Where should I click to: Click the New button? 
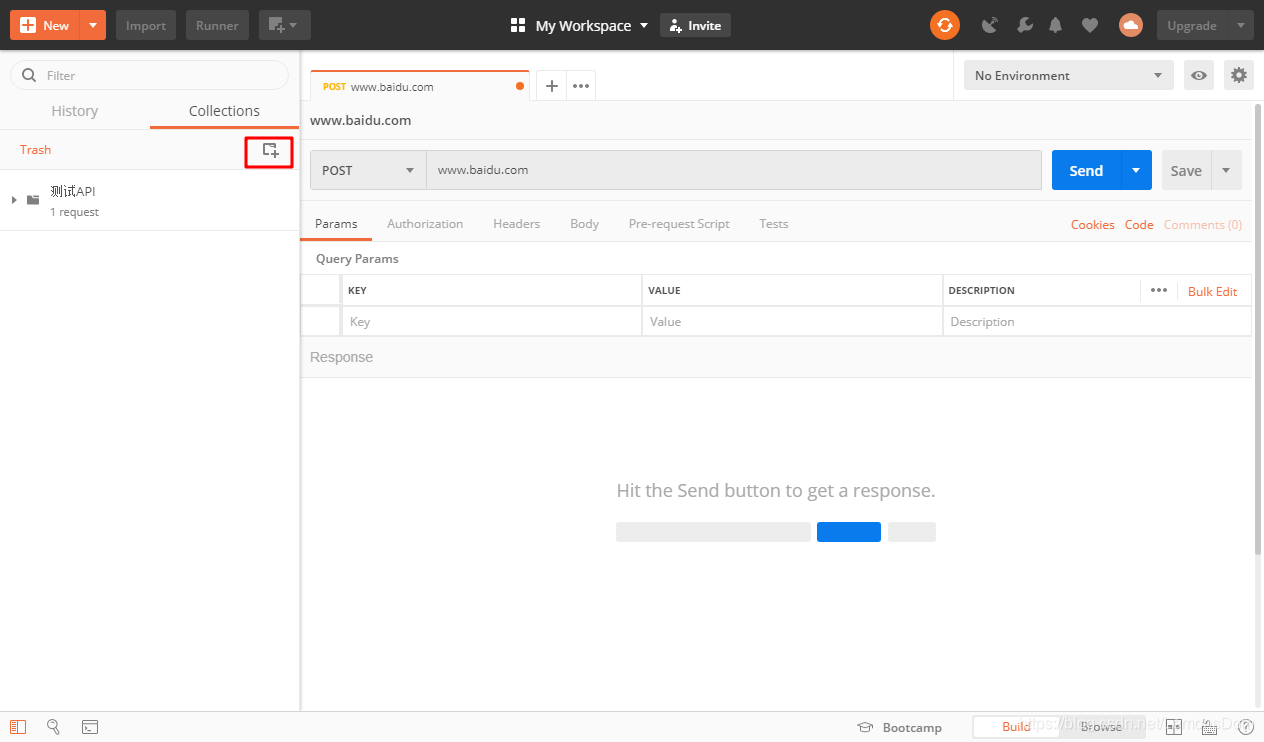(45, 25)
